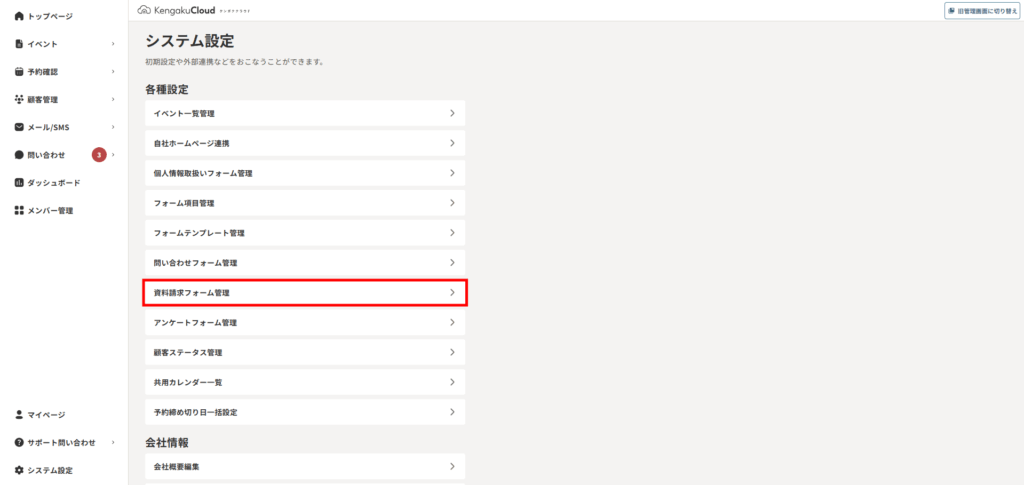Click the speech bubble icon beside 問い合わせ
Screen dimensions: 1024x485
[x=19, y=155]
